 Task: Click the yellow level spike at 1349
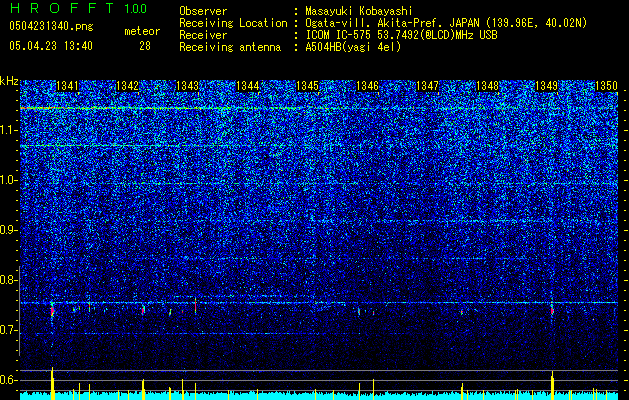coord(552,385)
